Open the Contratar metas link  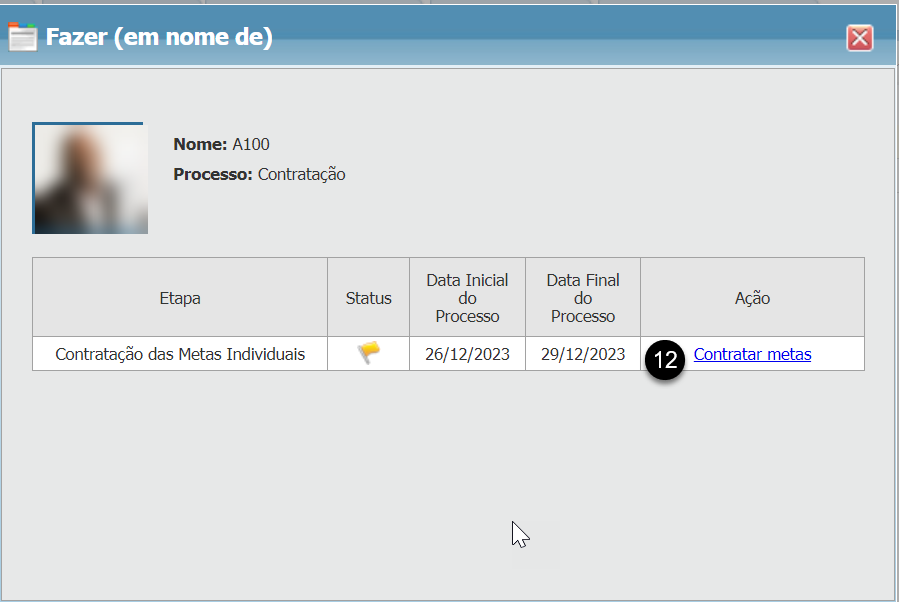coord(752,354)
